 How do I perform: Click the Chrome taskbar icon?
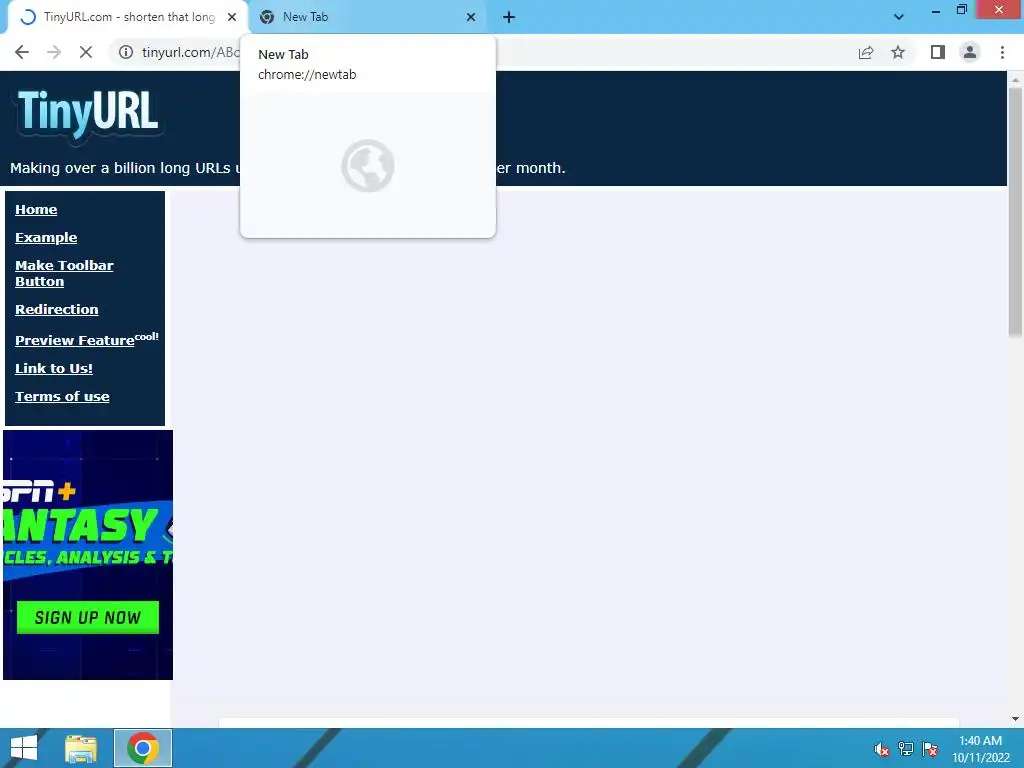pos(142,748)
